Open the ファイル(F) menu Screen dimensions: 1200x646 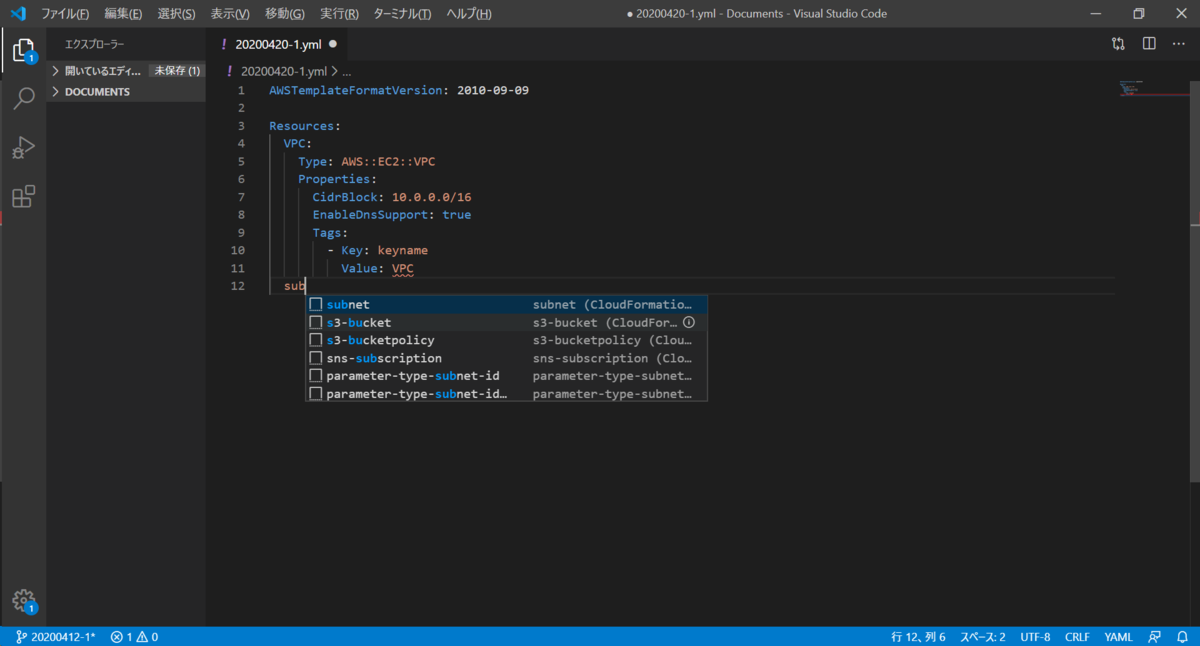65,14
